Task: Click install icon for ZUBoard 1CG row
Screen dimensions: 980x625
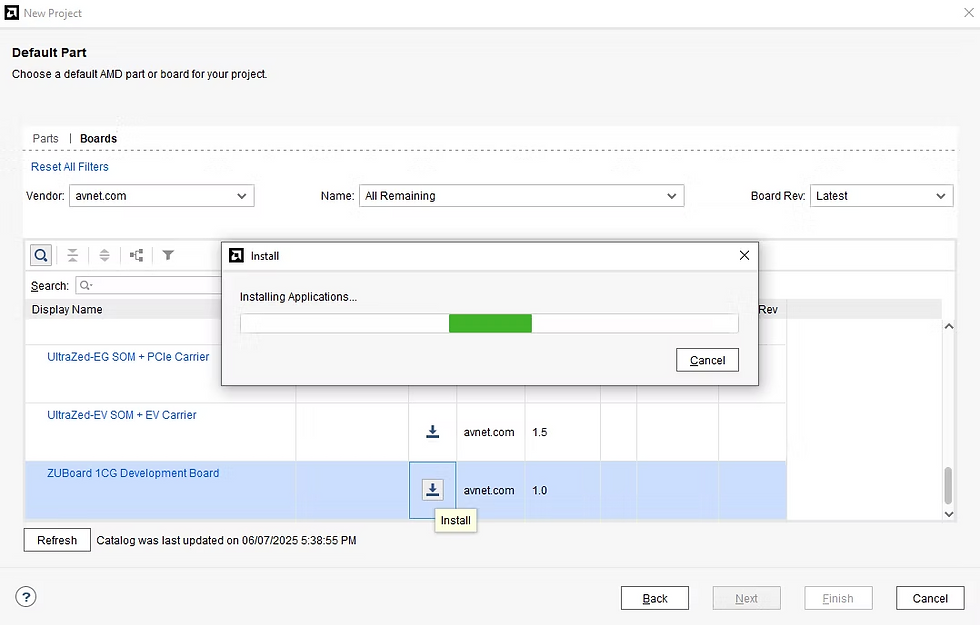Action: coord(432,490)
